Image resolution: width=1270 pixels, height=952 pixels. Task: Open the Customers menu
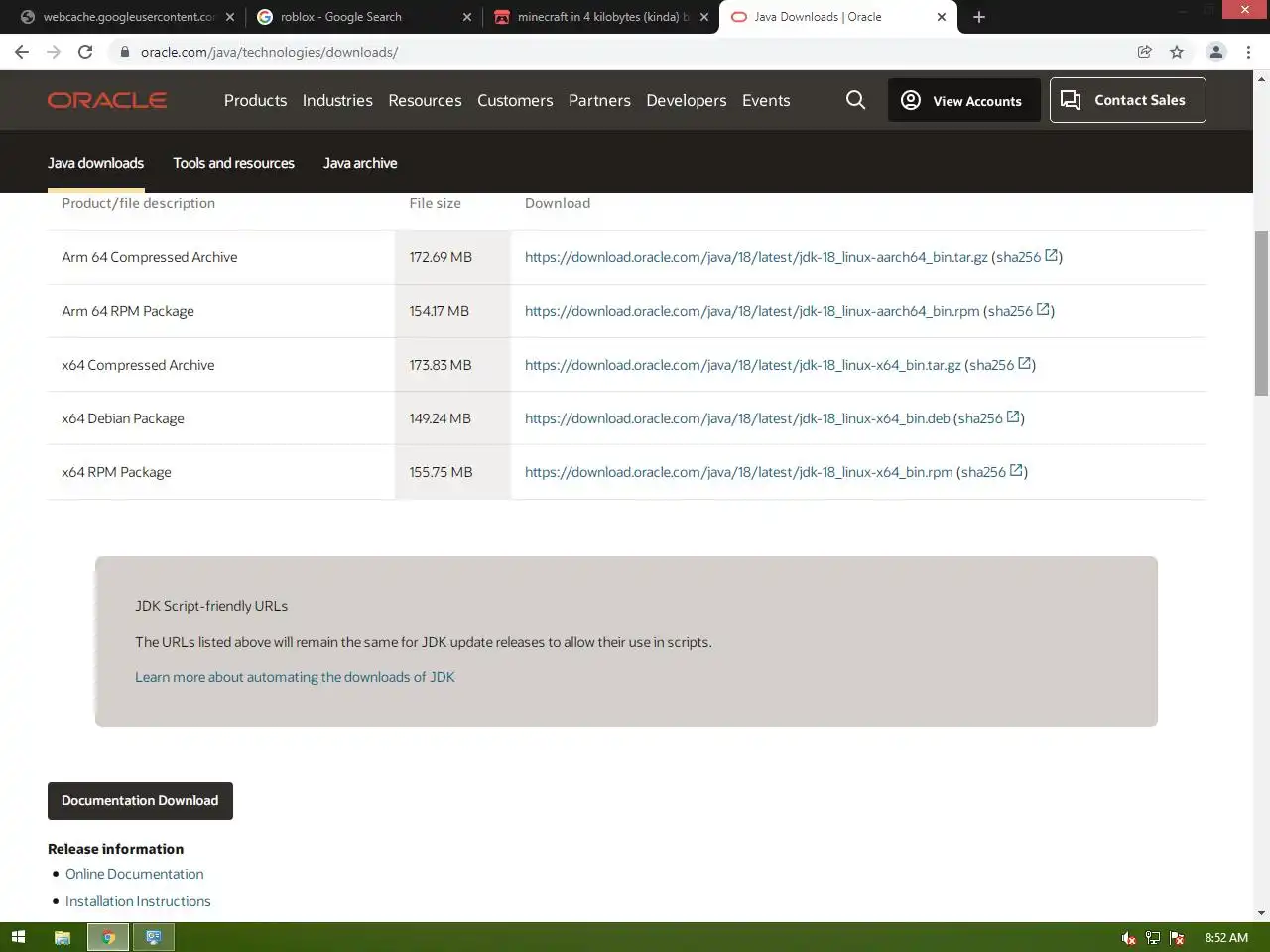515,100
